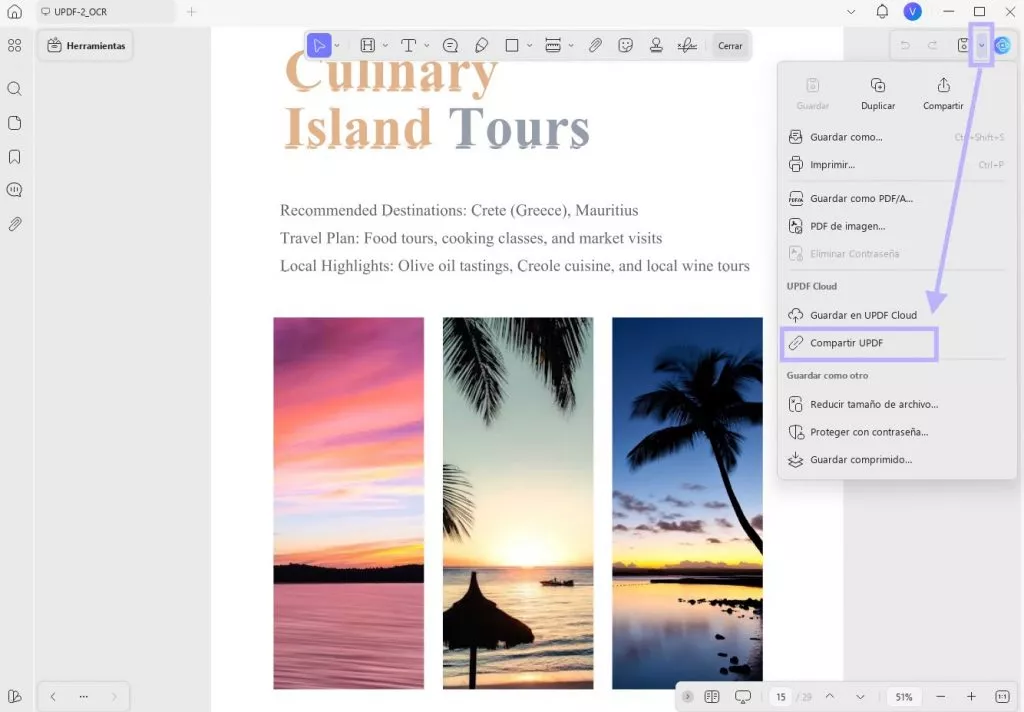Viewport: 1024px width, 712px height.
Task: Choose Guardar como... option
Action: (x=895, y=137)
